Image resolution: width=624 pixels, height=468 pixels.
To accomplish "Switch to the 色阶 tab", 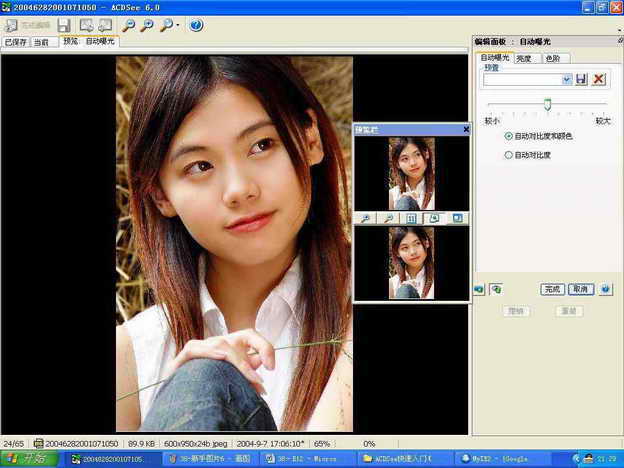I will [552, 58].
